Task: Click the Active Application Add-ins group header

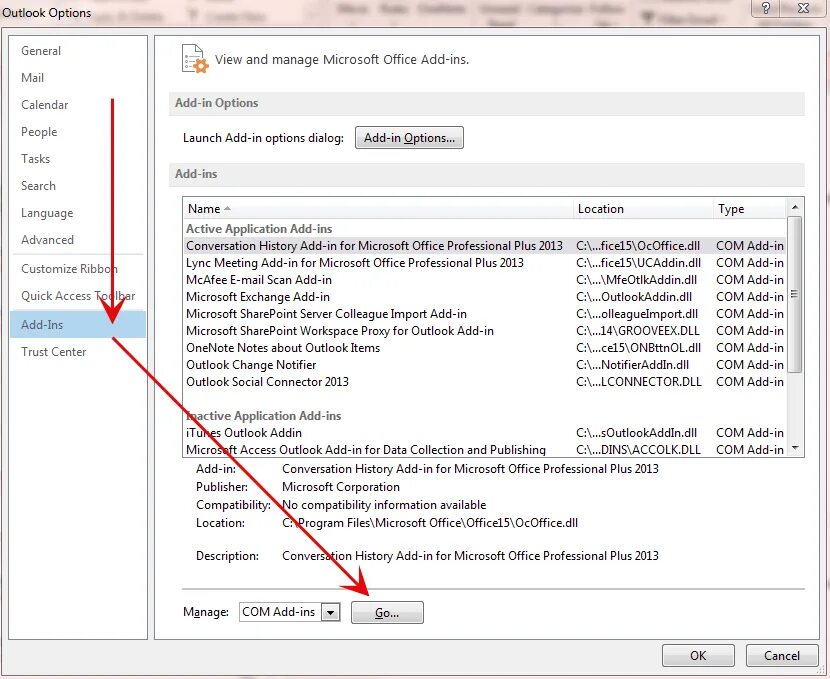Action: coord(259,229)
